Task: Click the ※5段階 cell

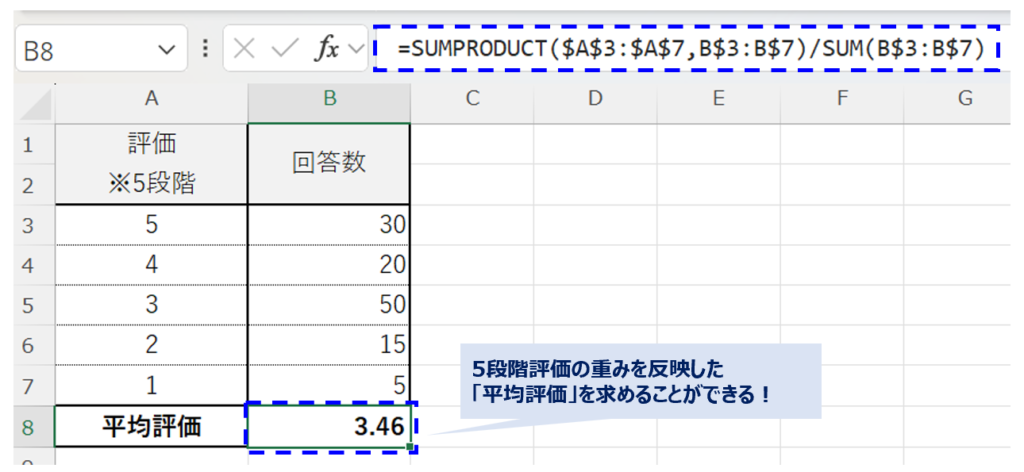Action: pyautogui.click(x=152, y=184)
